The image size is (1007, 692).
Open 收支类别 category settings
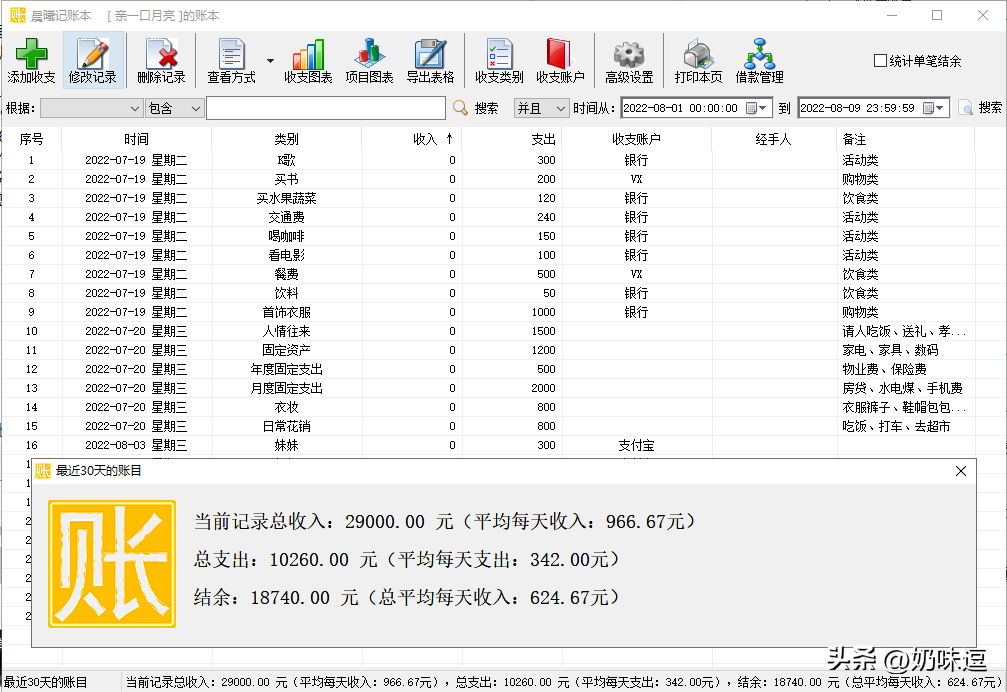coord(499,61)
